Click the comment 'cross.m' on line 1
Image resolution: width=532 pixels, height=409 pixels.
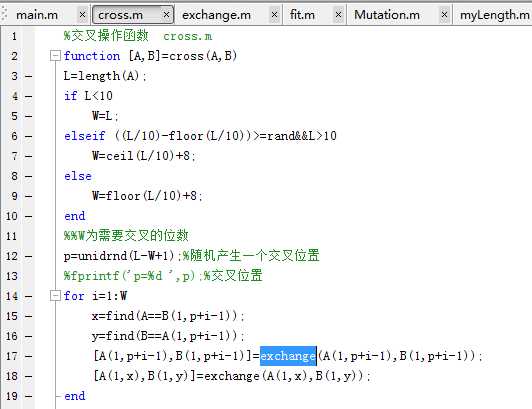click(188, 36)
